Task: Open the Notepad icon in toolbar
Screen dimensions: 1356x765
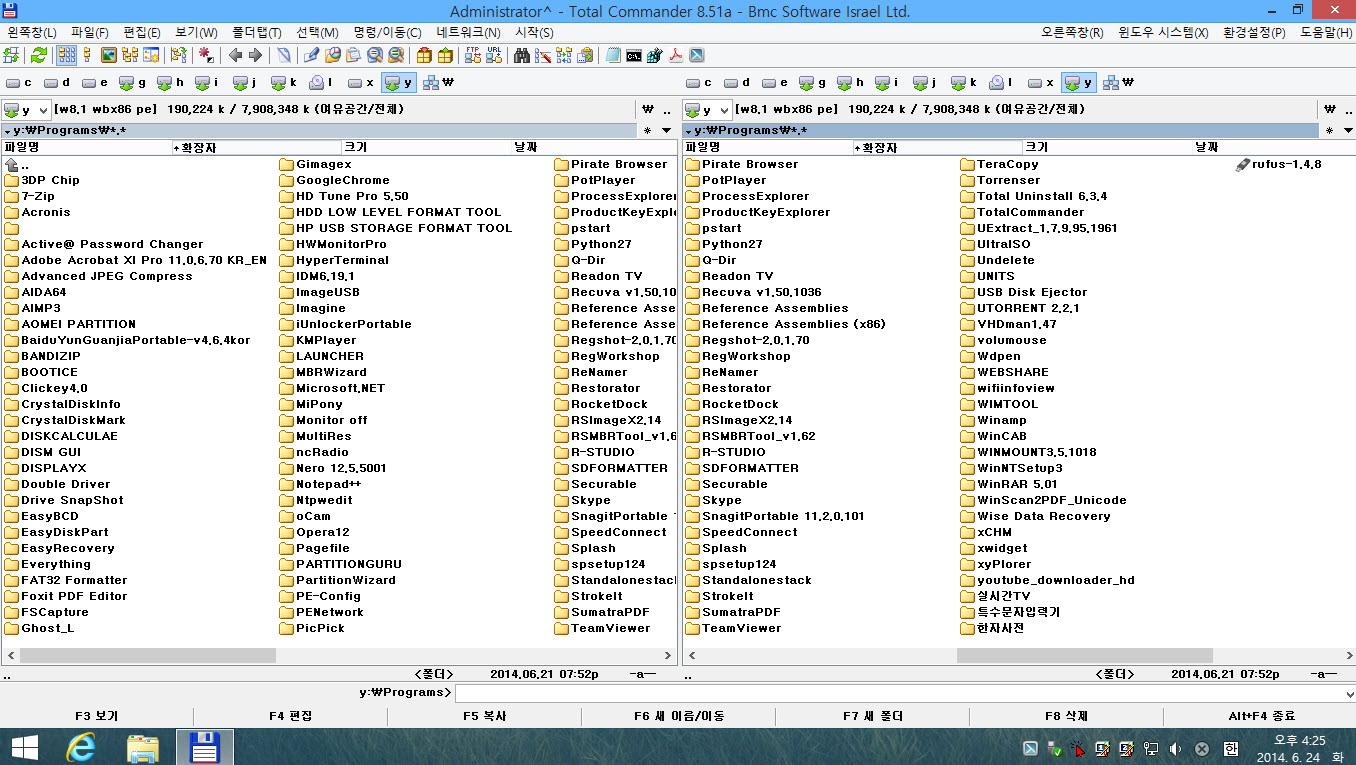Action: [613, 55]
